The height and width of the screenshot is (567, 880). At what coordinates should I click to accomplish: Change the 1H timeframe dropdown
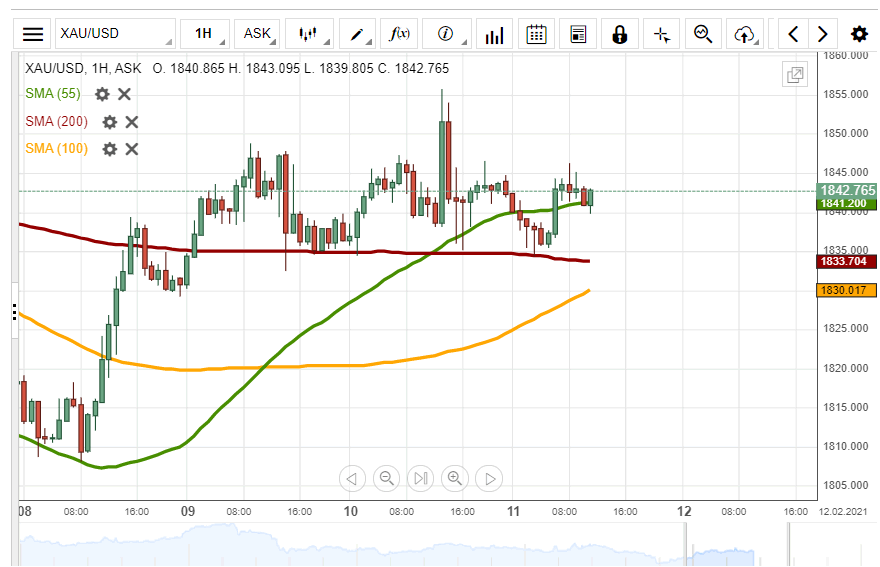tap(205, 34)
